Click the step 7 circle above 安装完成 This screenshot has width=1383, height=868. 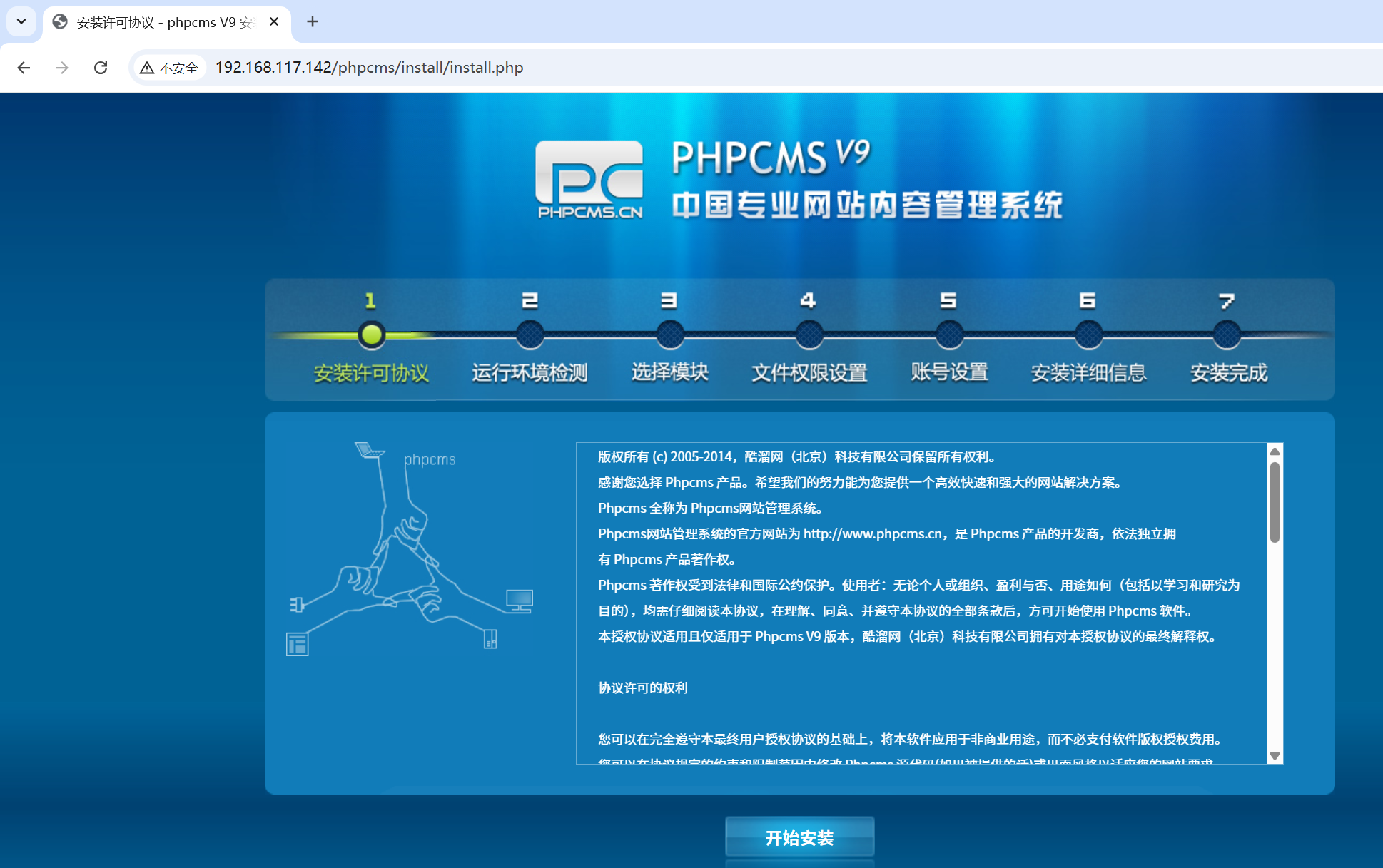click(x=1227, y=335)
